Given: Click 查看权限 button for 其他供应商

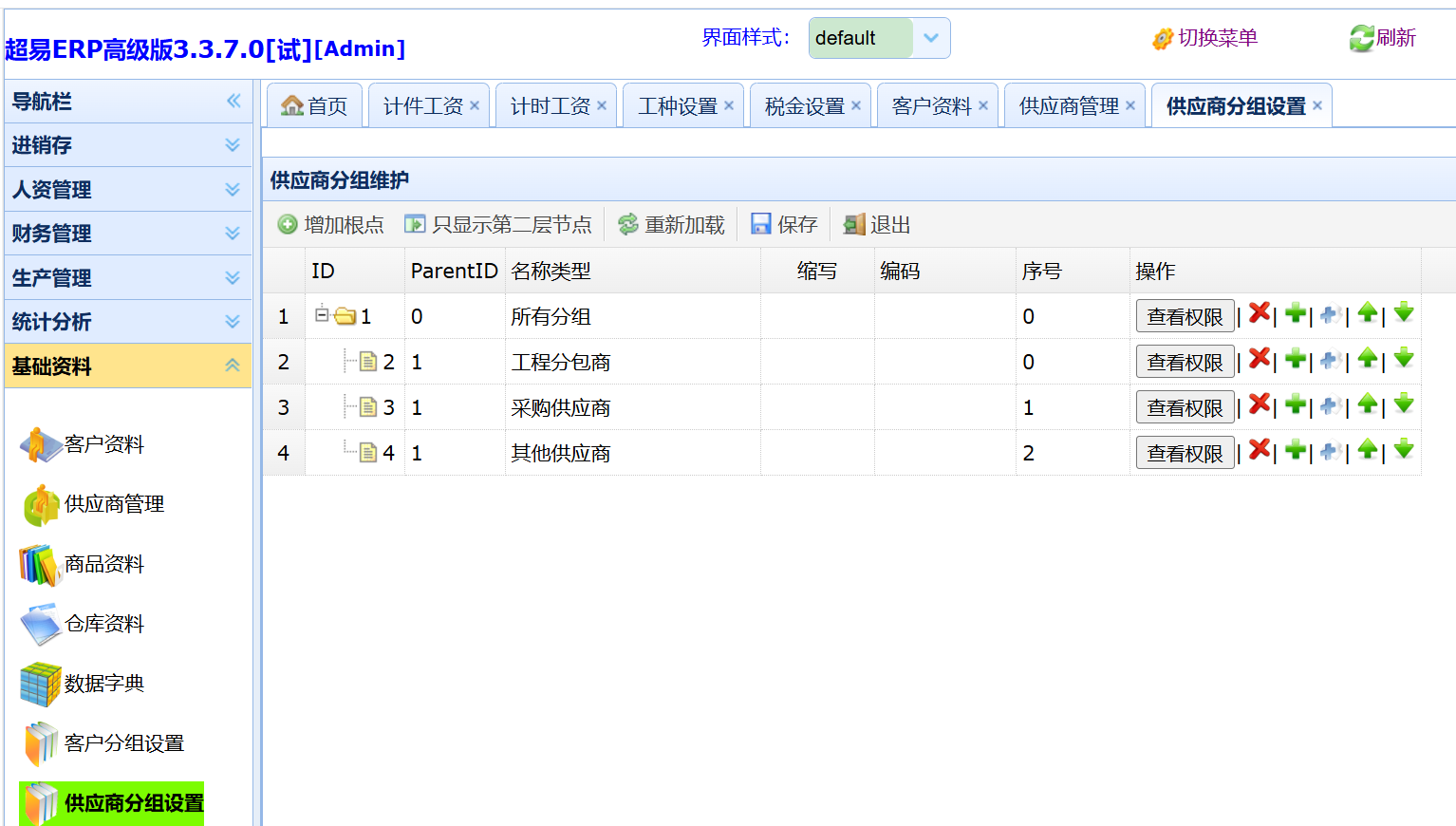Looking at the screenshot, I should [1185, 454].
